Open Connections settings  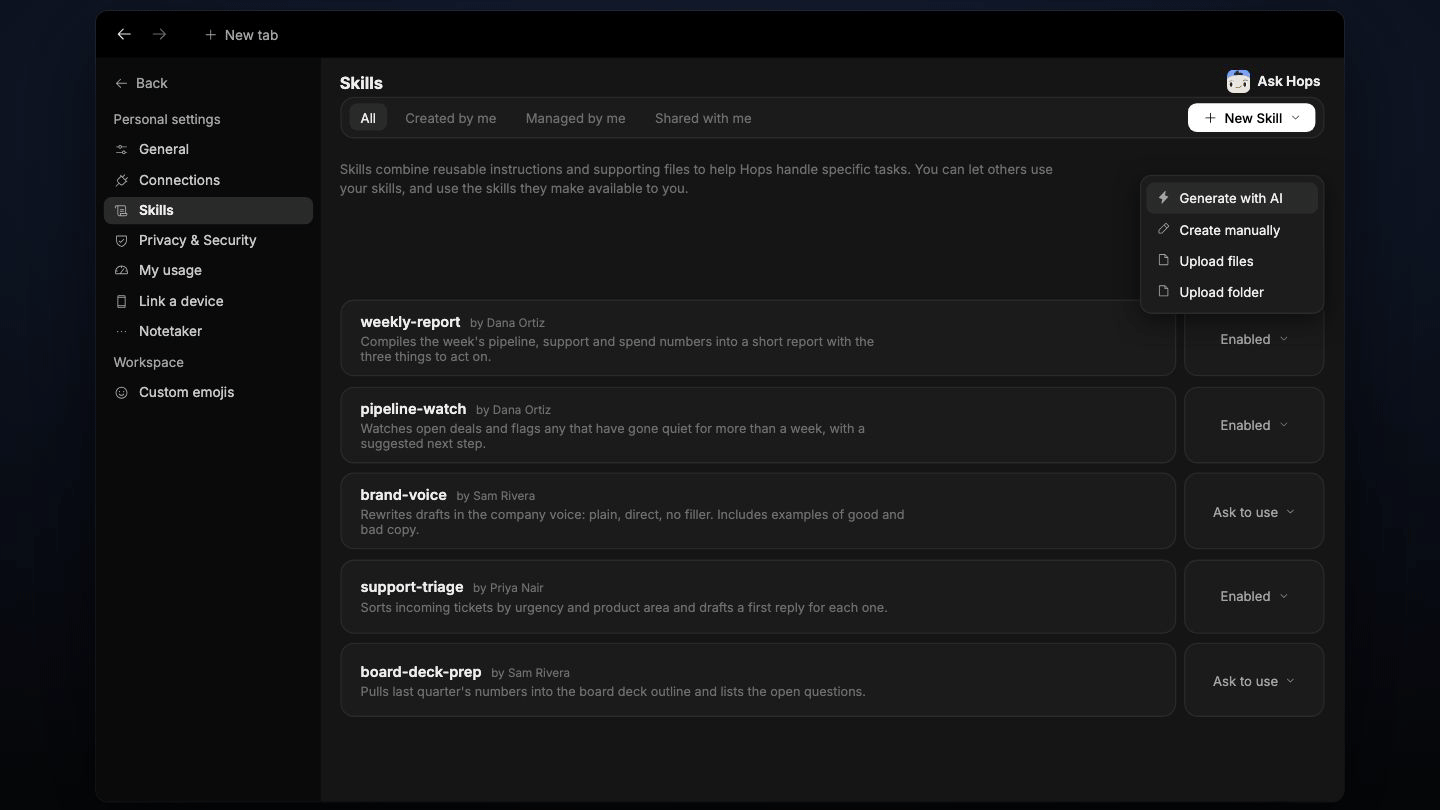pyautogui.click(x=208, y=180)
